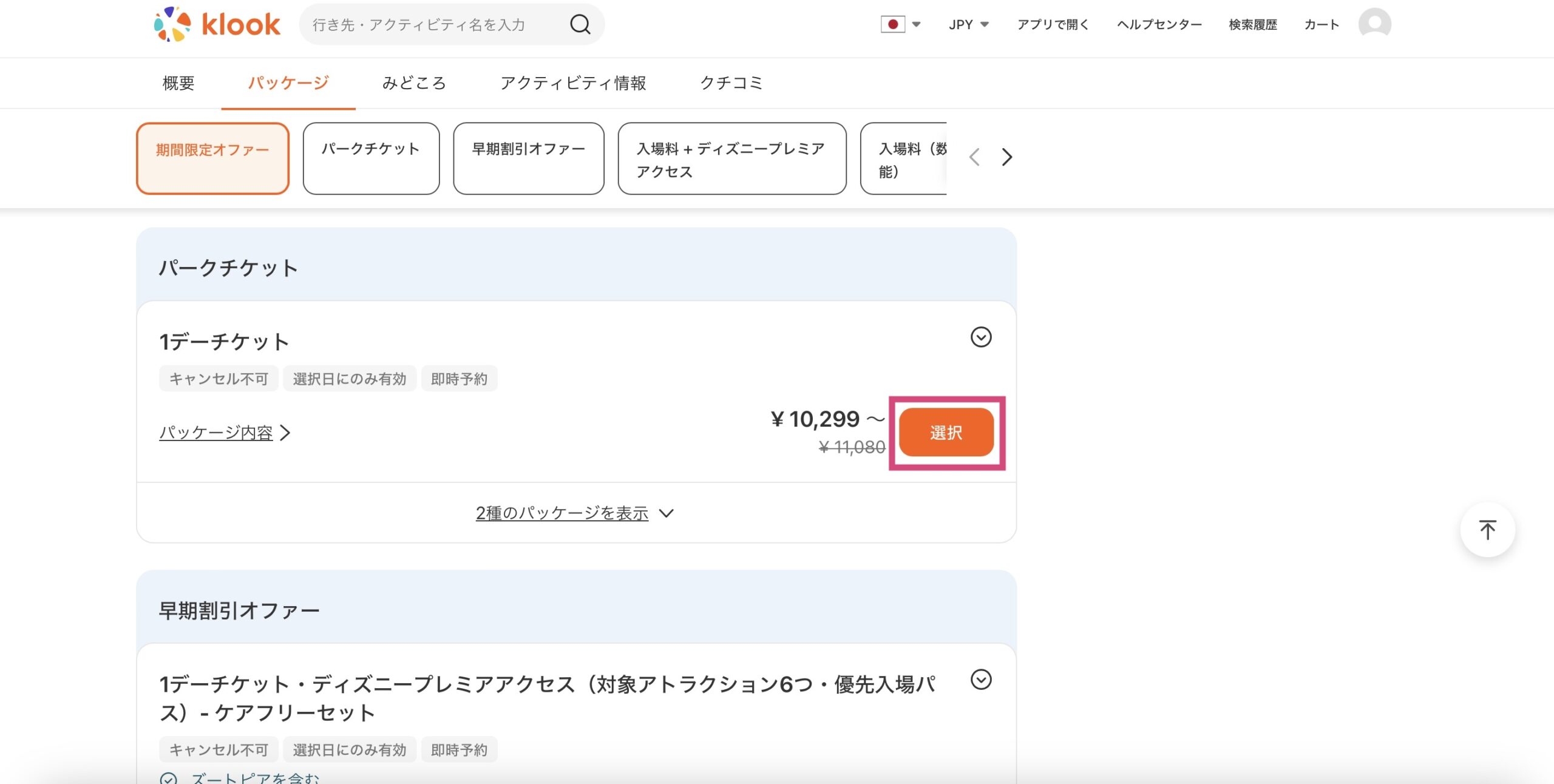The image size is (1554, 784).
Task: Click the scroll-to-top arrow button
Action: [x=1487, y=530]
